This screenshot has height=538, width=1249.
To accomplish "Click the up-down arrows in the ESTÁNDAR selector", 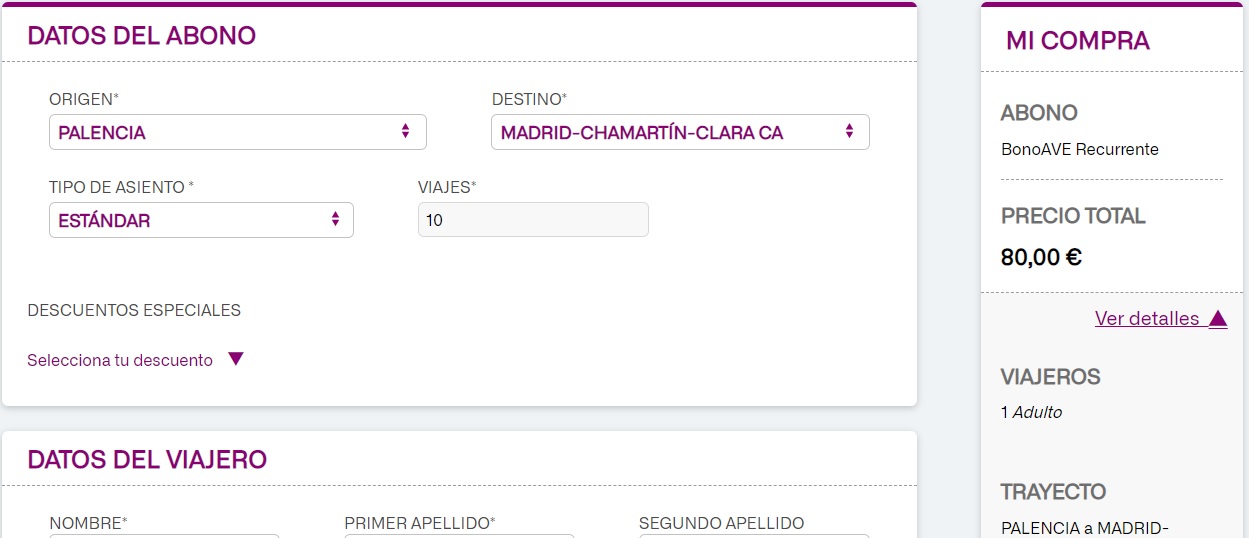I will (x=335, y=219).
